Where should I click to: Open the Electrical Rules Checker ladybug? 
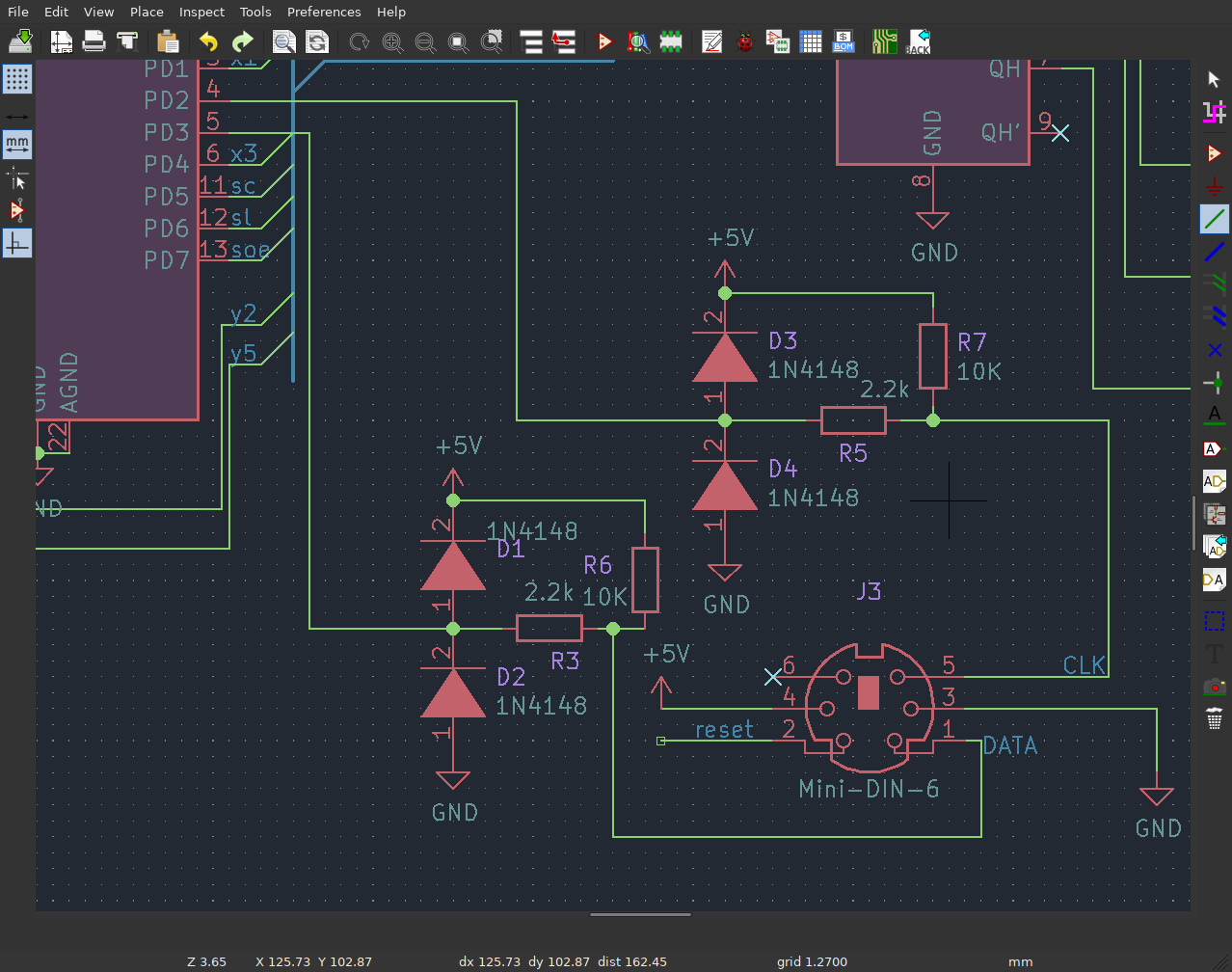744,41
